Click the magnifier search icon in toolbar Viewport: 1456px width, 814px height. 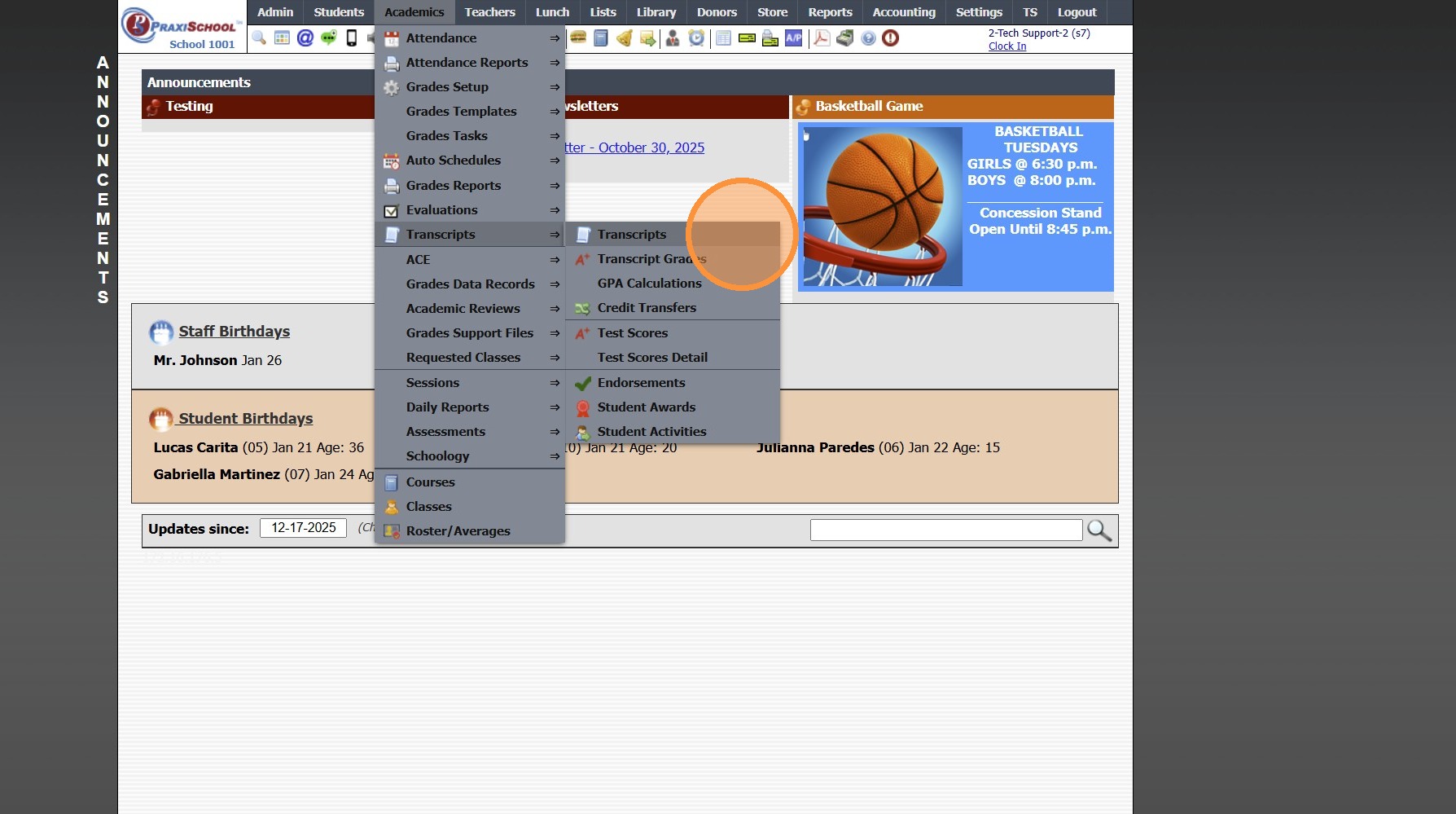(259, 38)
